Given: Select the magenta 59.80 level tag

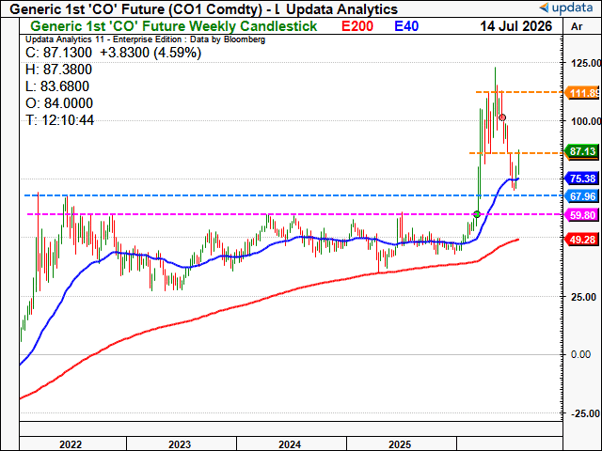Looking at the screenshot, I should 582,215.
